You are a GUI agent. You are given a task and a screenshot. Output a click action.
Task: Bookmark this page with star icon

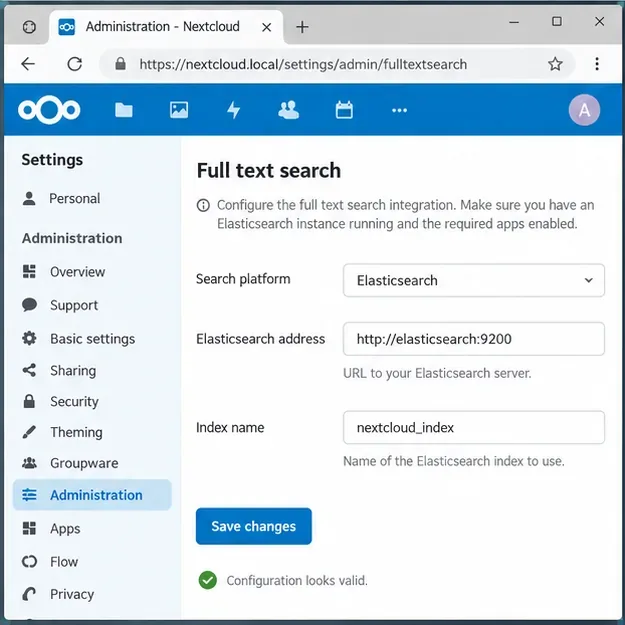(555, 64)
